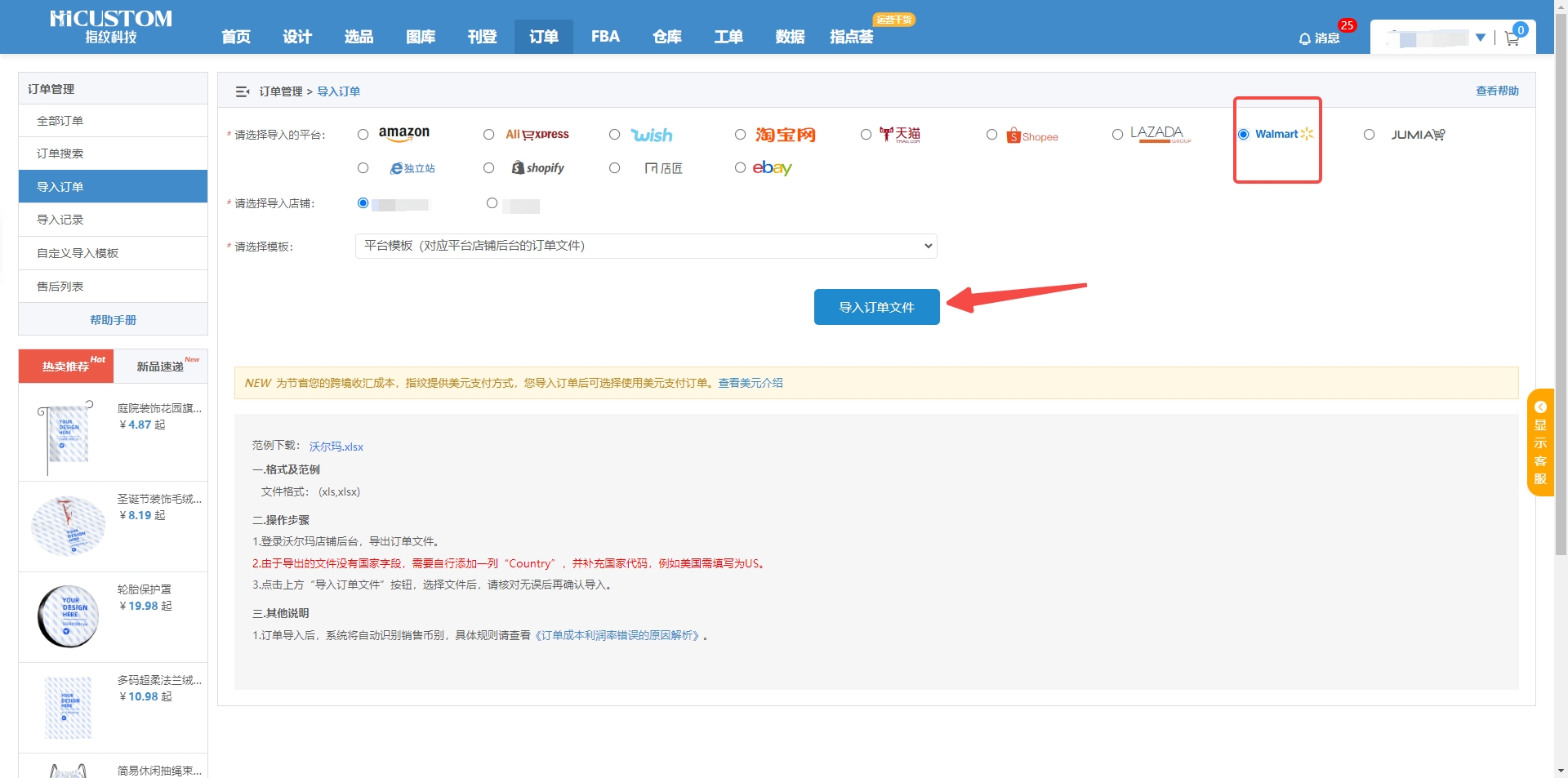1568x778 pixels.
Task: Open the 订单成本利润率错误的原因解析 link
Action: coord(617,635)
